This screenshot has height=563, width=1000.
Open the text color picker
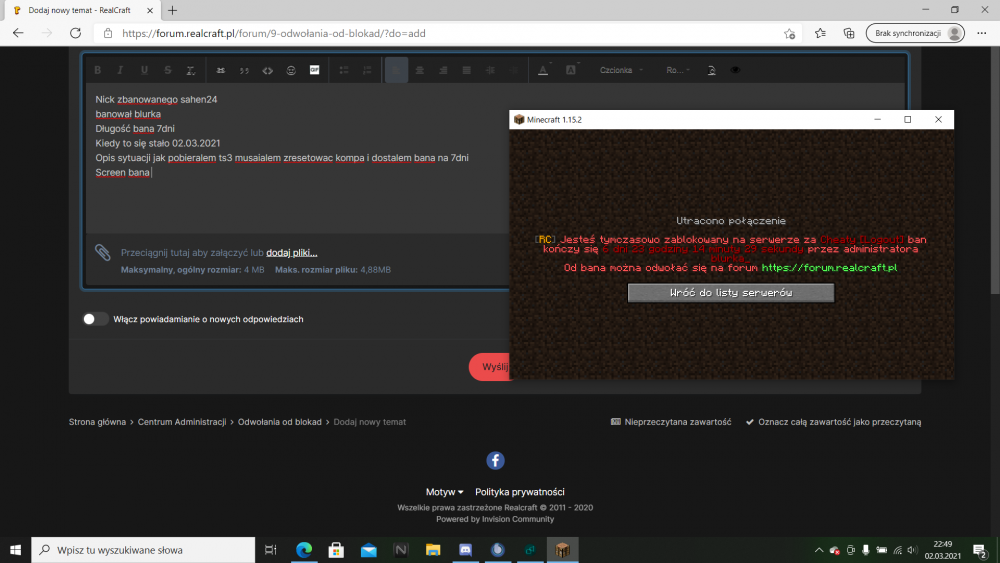point(543,70)
